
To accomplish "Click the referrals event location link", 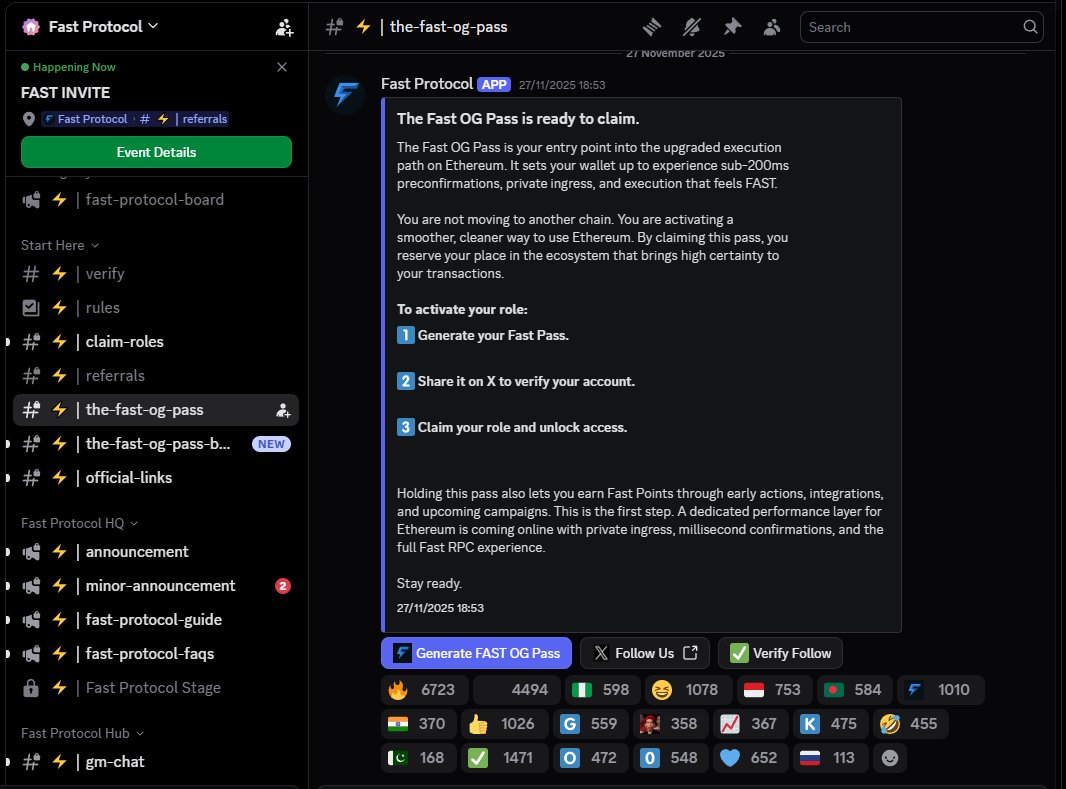I will (135, 119).
